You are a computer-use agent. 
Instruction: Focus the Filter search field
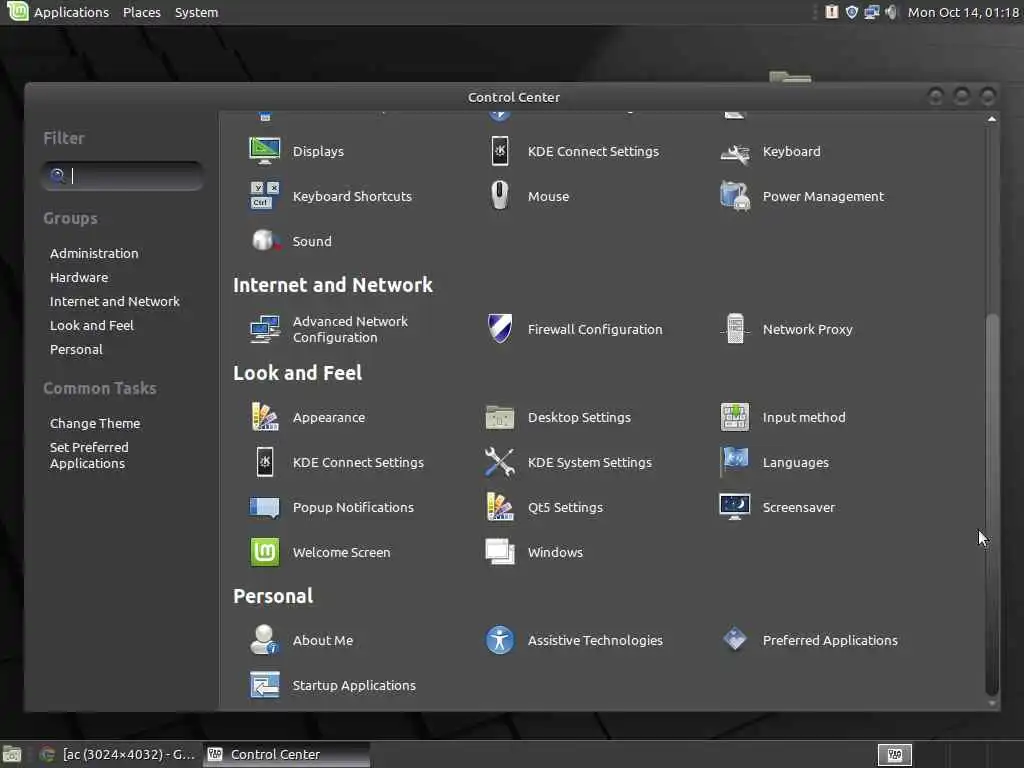point(122,176)
